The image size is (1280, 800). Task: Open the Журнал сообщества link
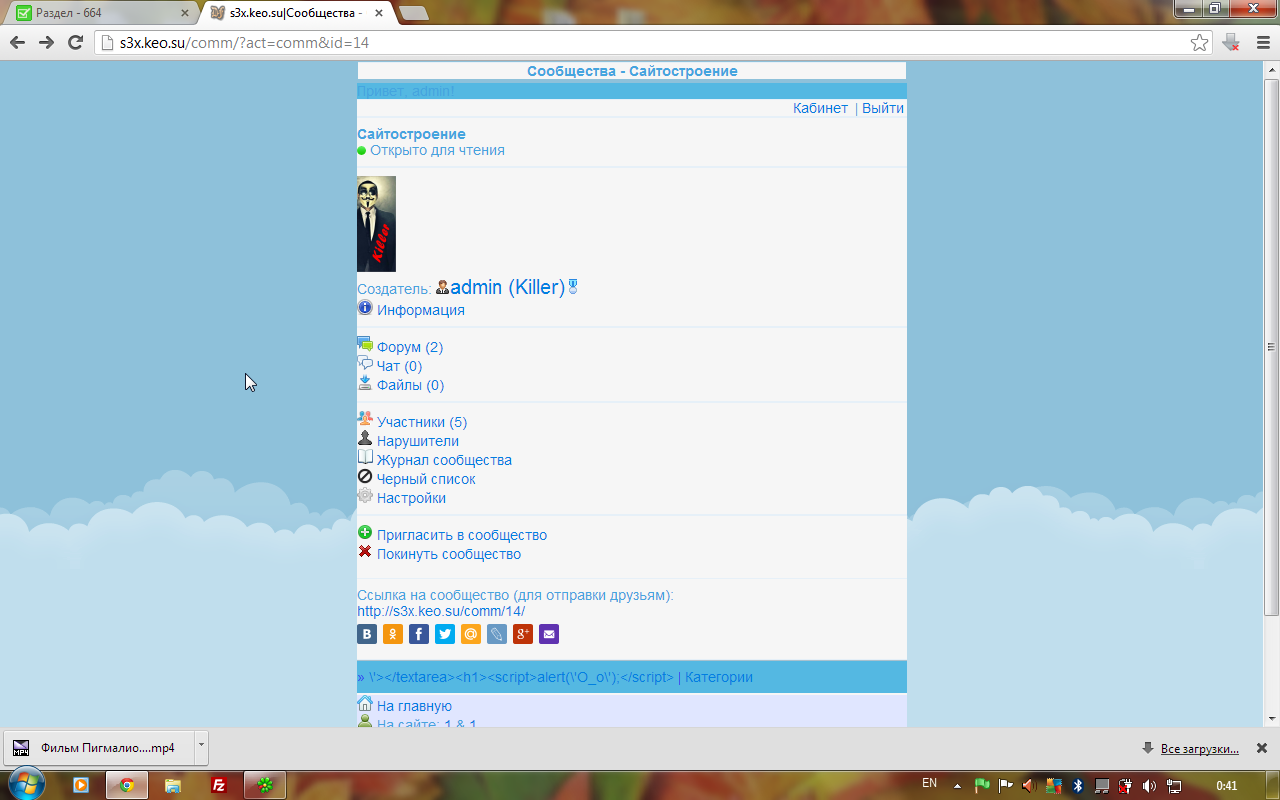pyautogui.click(x=444, y=460)
